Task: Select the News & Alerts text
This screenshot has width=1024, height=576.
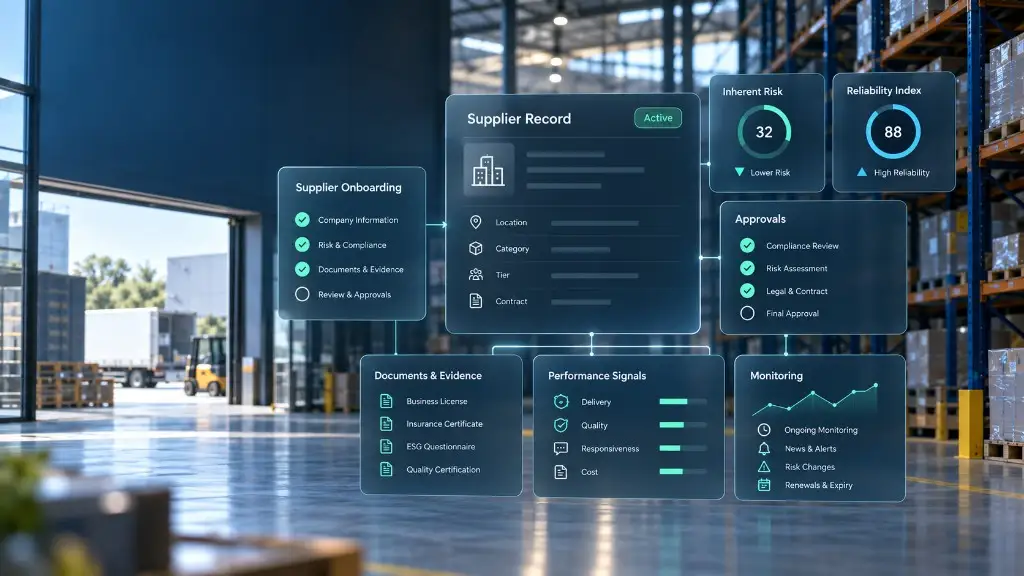Action: point(810,449)
